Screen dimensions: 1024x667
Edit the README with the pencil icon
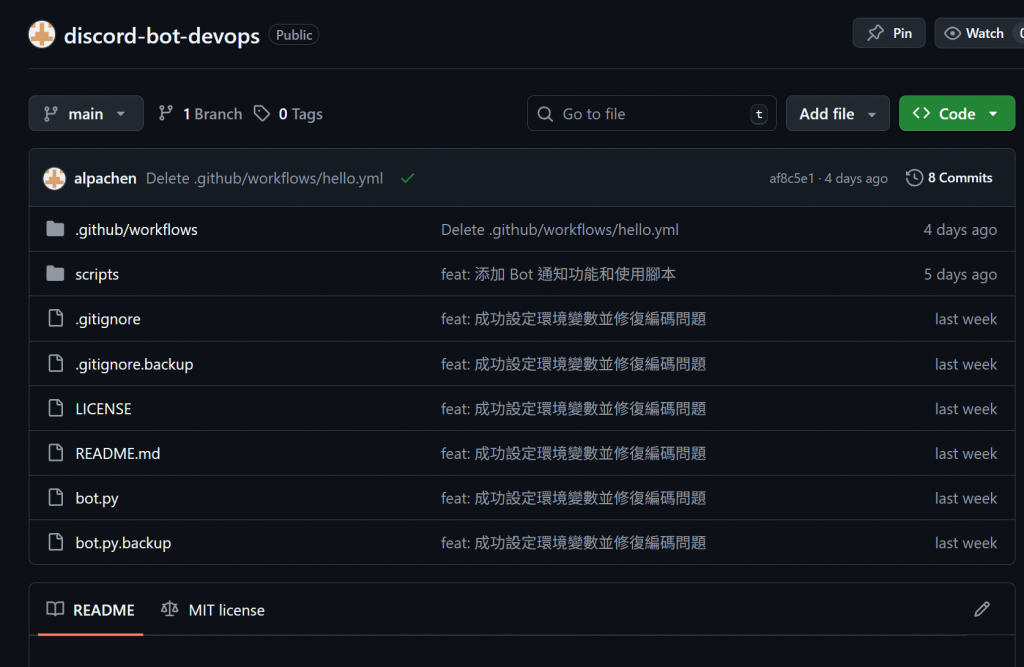pyautogui.click(x=982, y=610)
